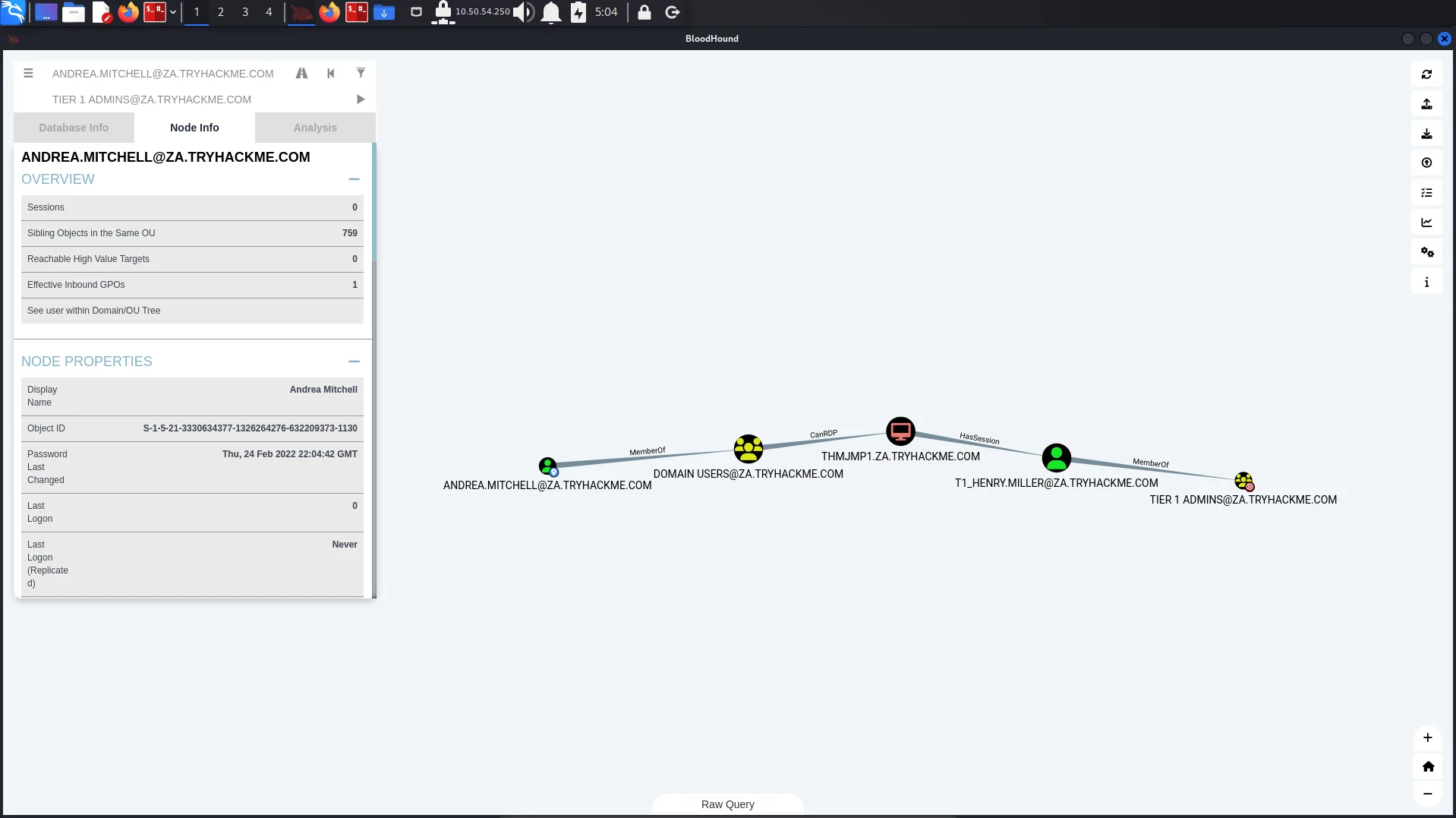Screen dimensions: 1456x818
Task: Click the Import Graph icon
Action: (x=1426, y=134)
